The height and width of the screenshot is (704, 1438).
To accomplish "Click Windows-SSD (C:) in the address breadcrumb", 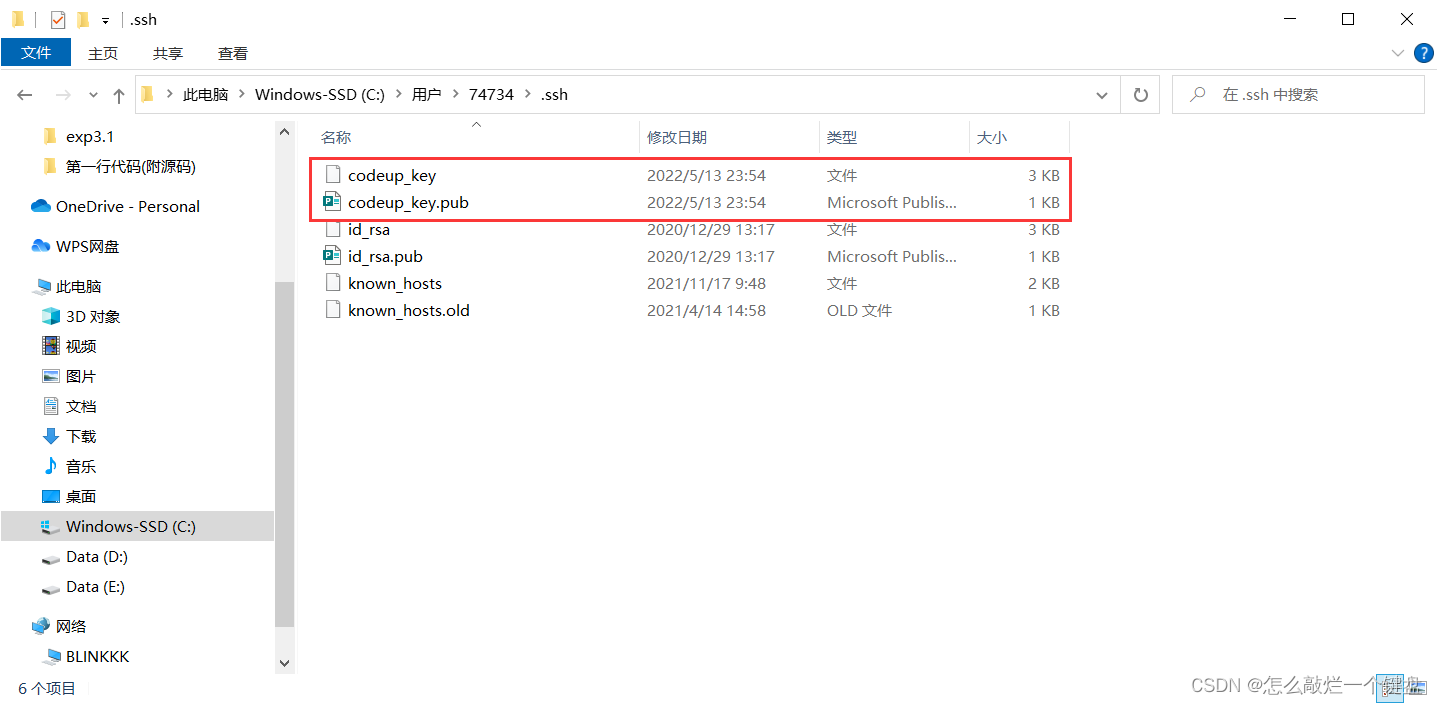I will [x=319, y=94].
